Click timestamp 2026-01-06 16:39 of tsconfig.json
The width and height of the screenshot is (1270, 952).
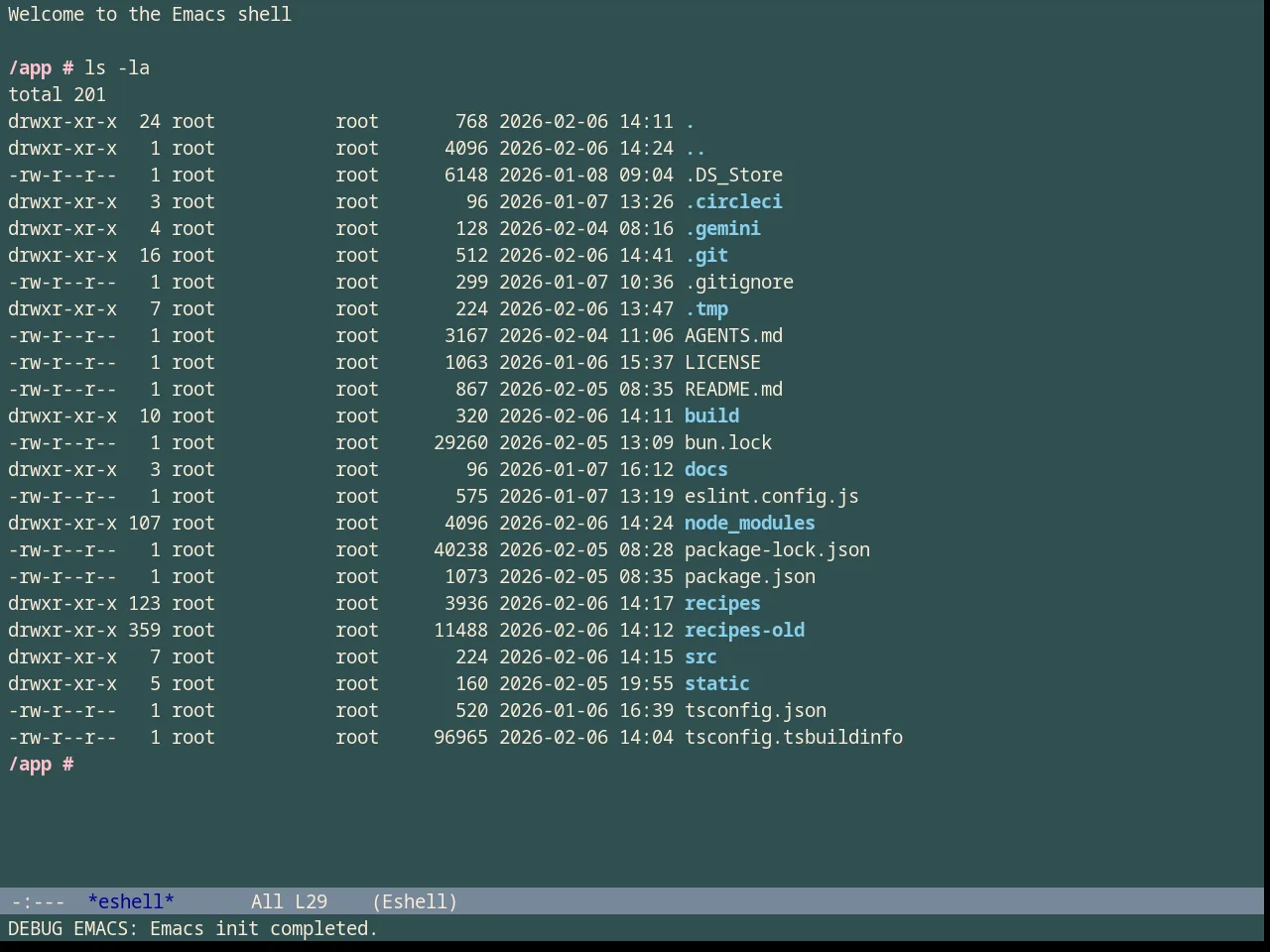pyautogui.click(x=586, y=710)
